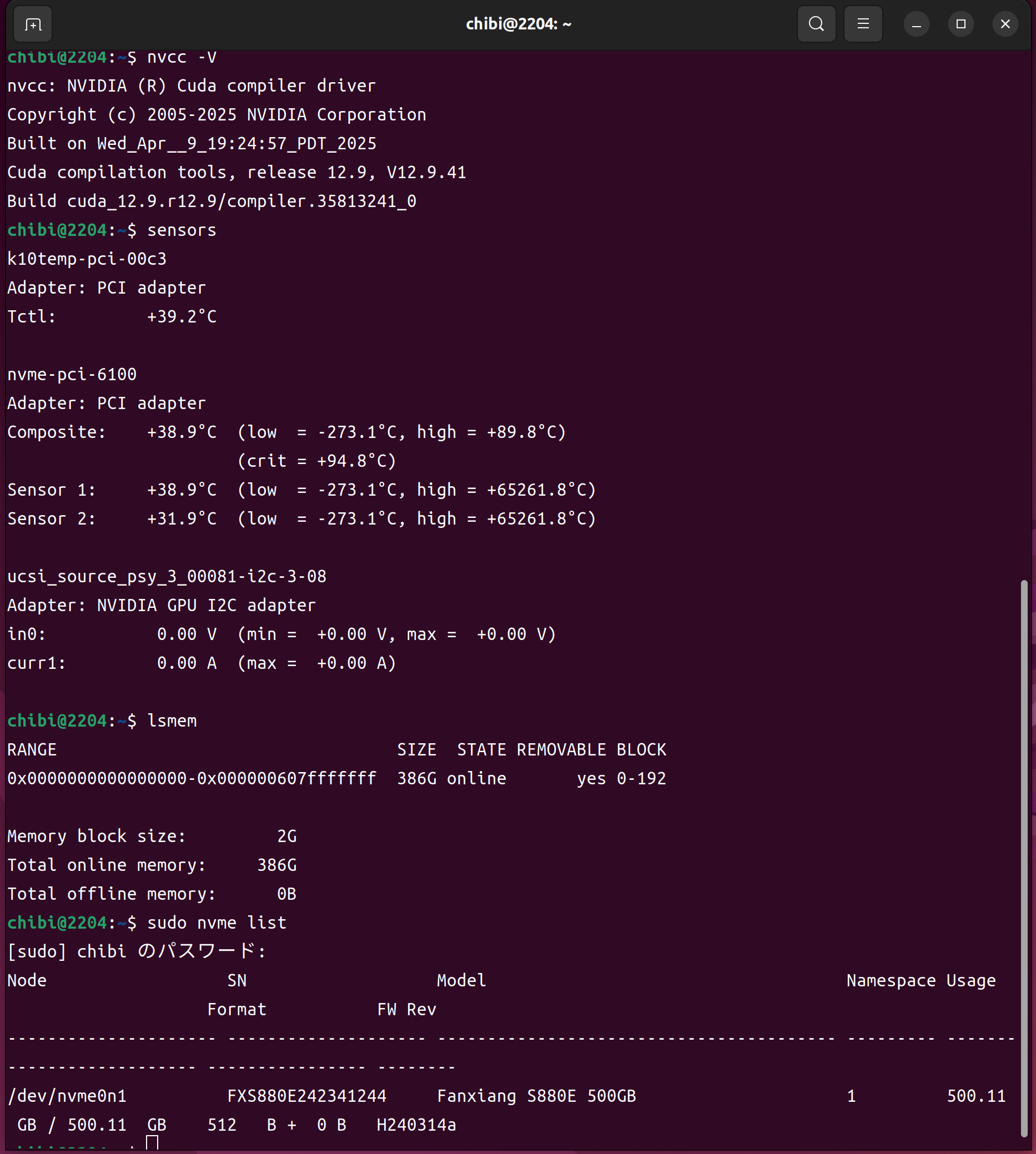Image resolution: width=1036 pixels, height=1154 pixels.
Task: Maximize the terminal window
Action: click(x=961, y=24)
